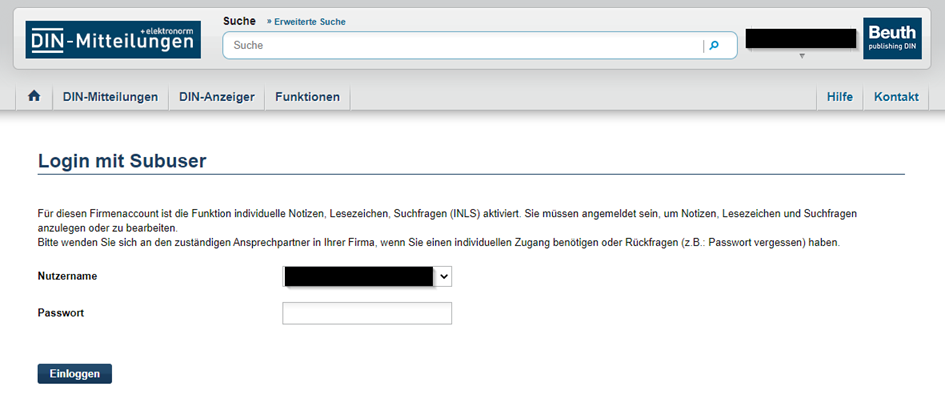945x411 pixels.
Task: Click the Suche label above search box
Action: click(239, 21)
